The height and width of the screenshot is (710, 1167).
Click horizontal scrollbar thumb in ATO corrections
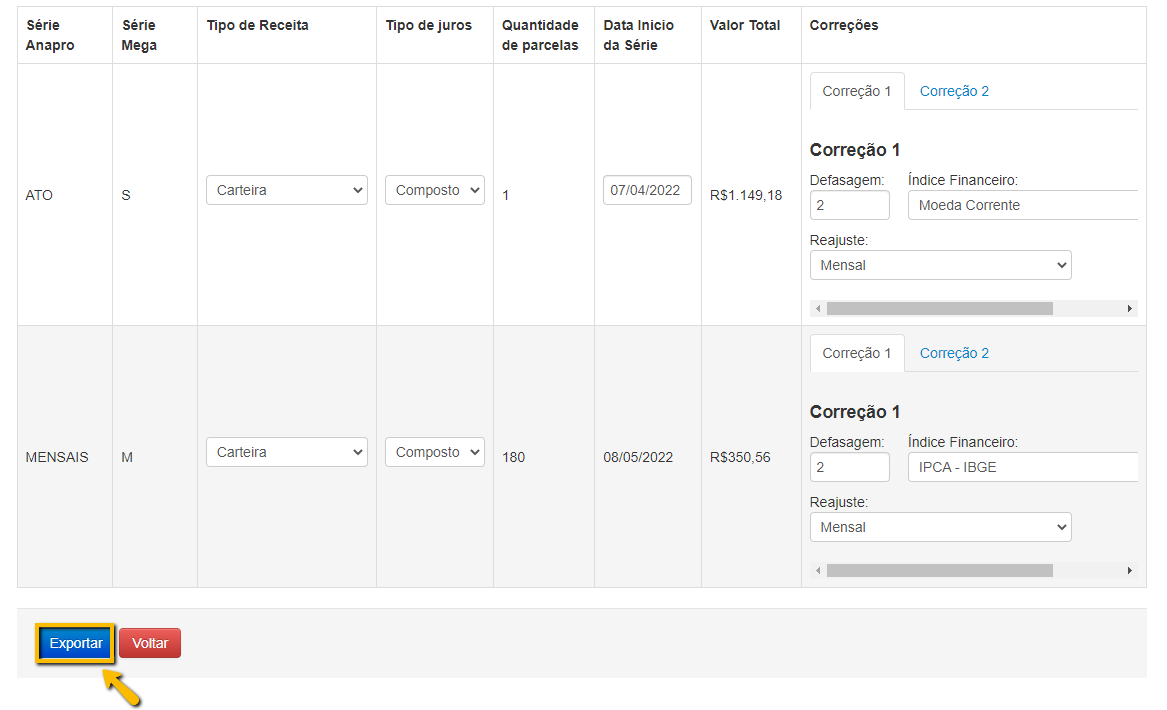(x=939, y=309)
